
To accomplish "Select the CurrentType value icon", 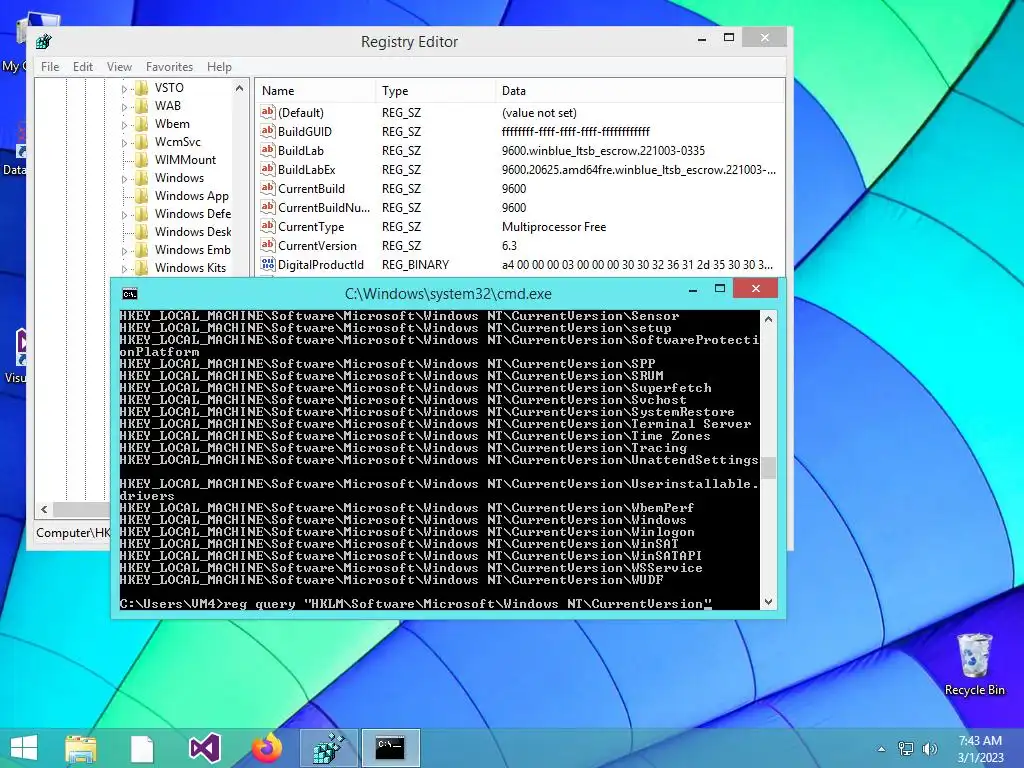I will coord(268,226).
